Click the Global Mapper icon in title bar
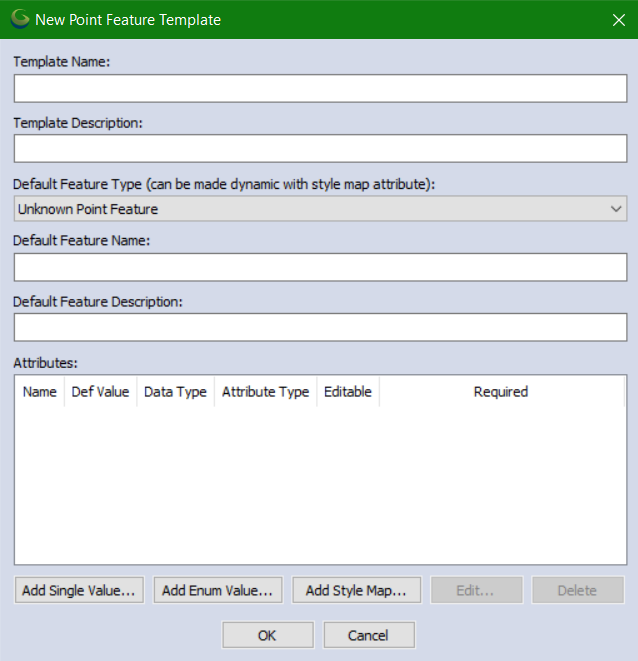 [19, 19]
